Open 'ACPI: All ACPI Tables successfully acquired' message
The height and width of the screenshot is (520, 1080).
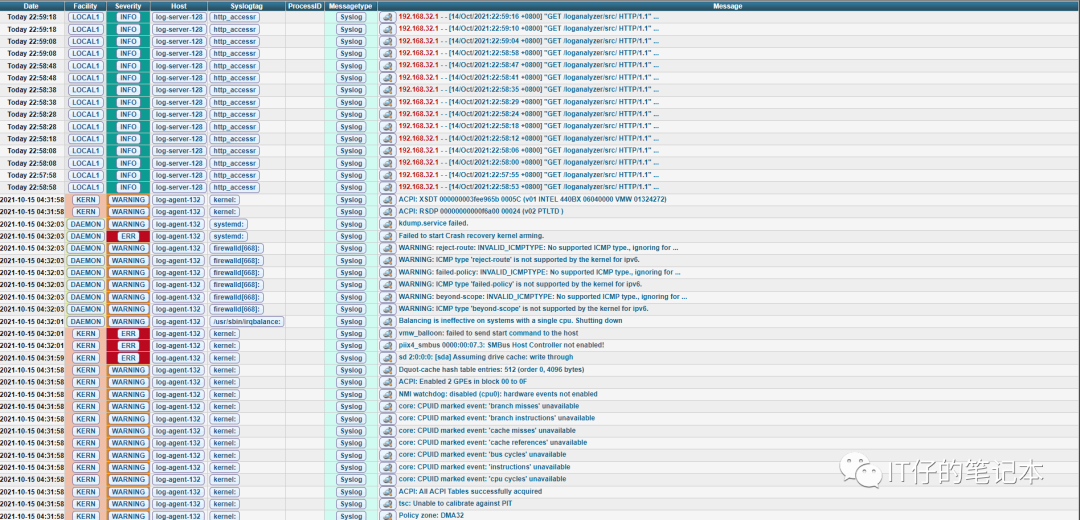(470, 492)
